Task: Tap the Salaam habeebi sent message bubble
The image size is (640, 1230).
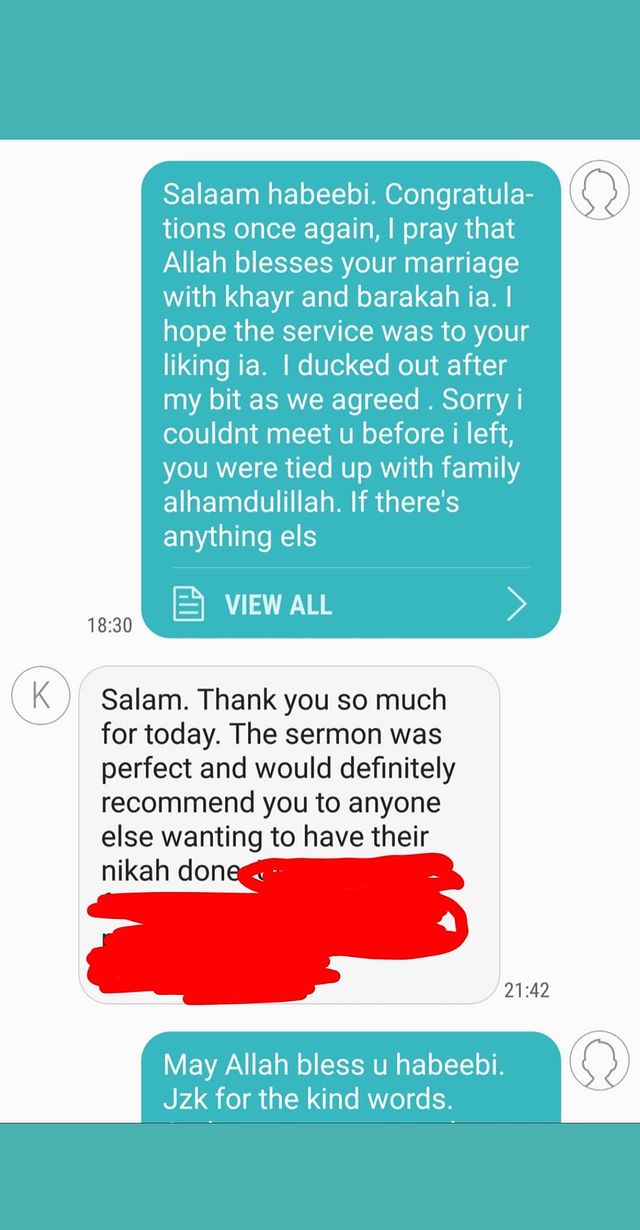Action: [351, 399]
